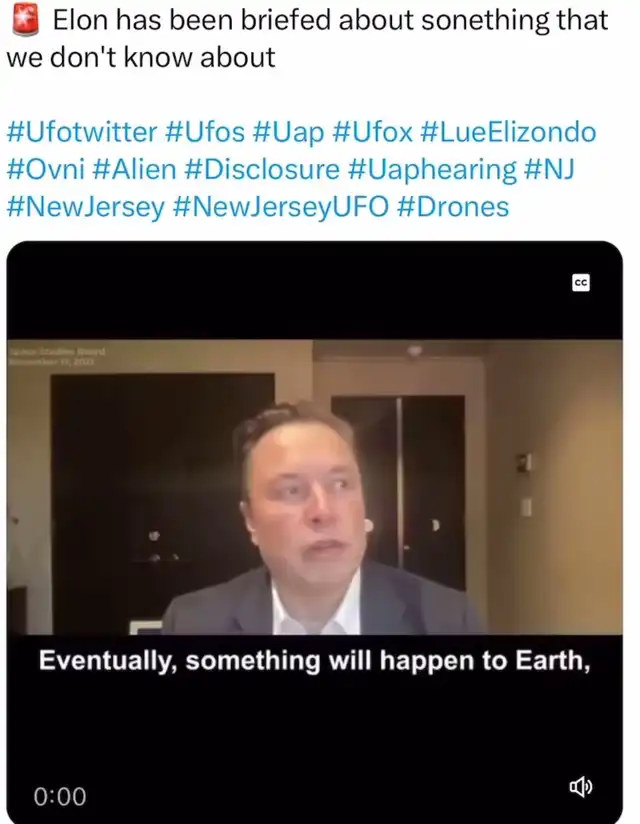Screen dimensions: 640x824
Task: Play the embedded Elon video
Action: (x=314, y=487)
